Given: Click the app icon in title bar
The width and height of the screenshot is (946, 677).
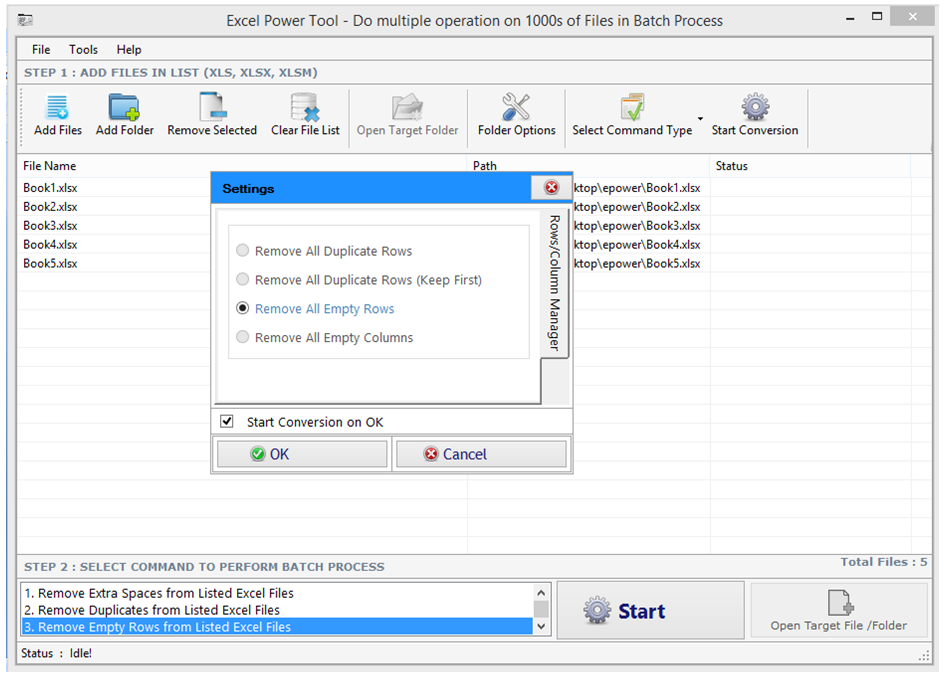Looking at the screenshot, I should [x=25, y=21].
